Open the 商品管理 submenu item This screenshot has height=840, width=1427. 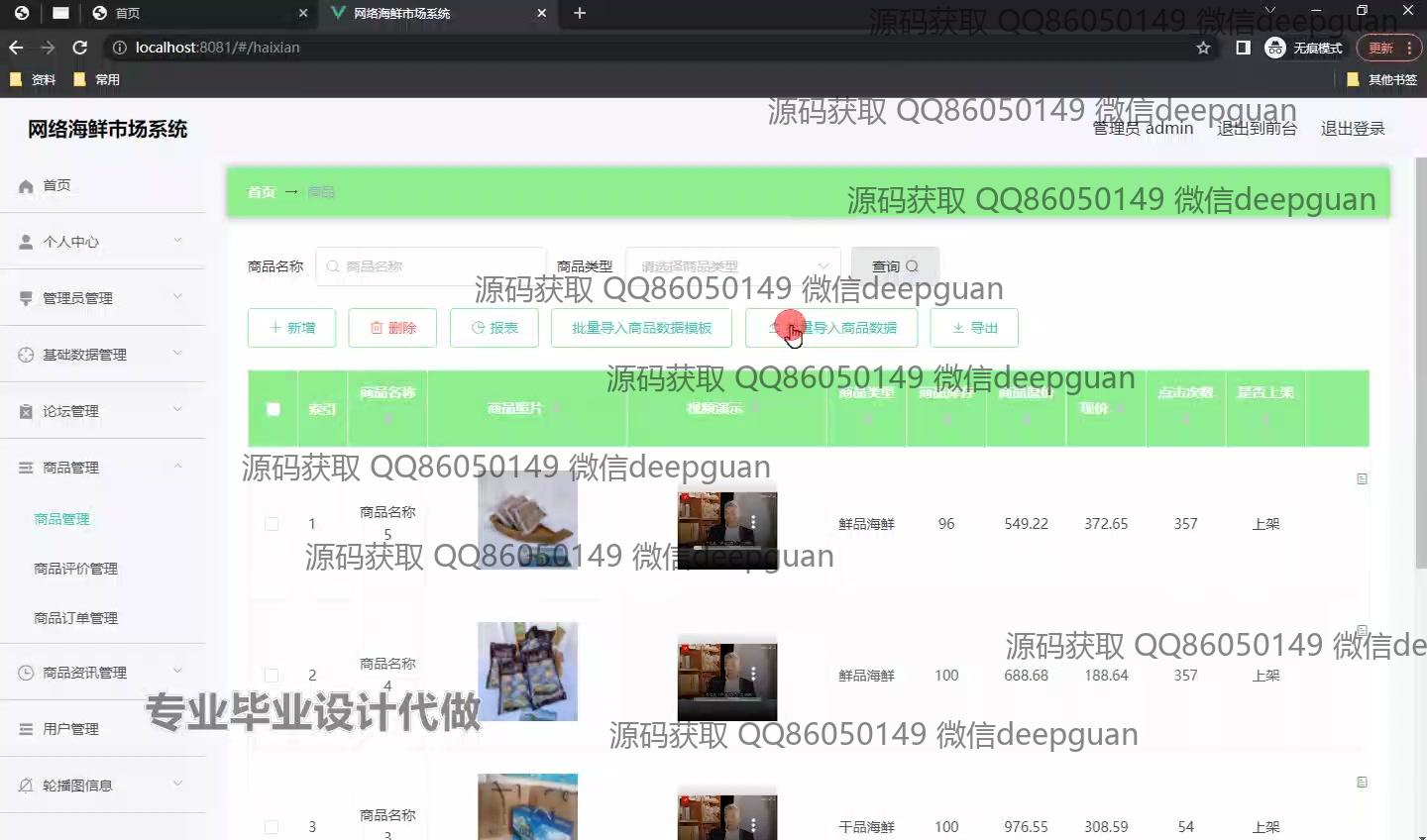tap(61, 519)
